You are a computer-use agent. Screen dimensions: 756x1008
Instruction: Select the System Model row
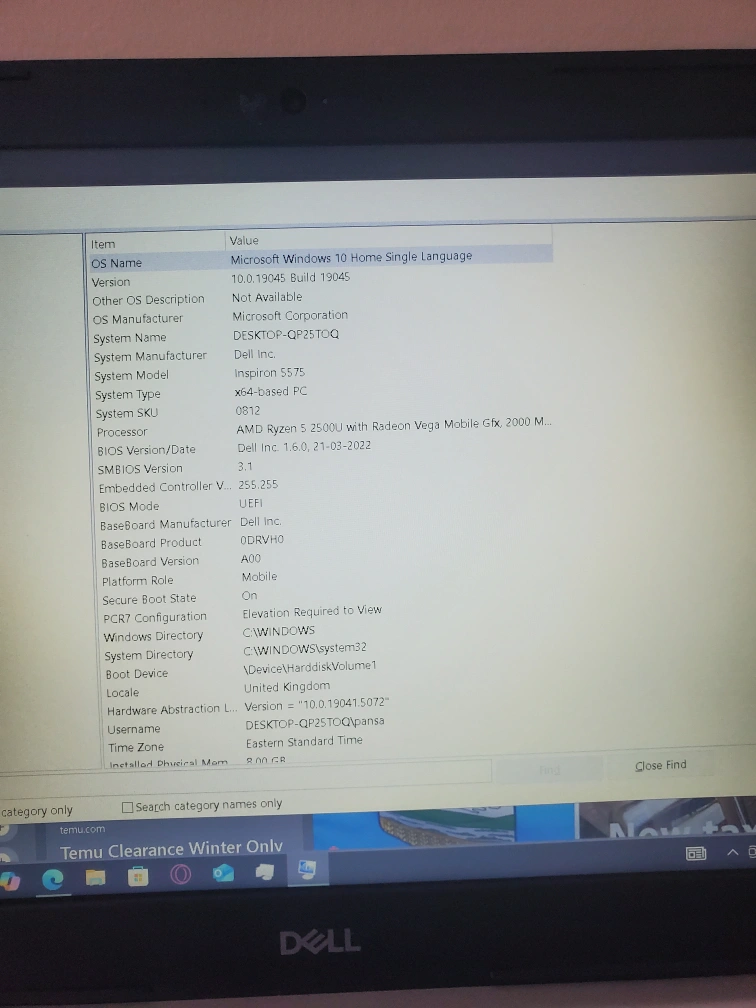tap(323, 374)
